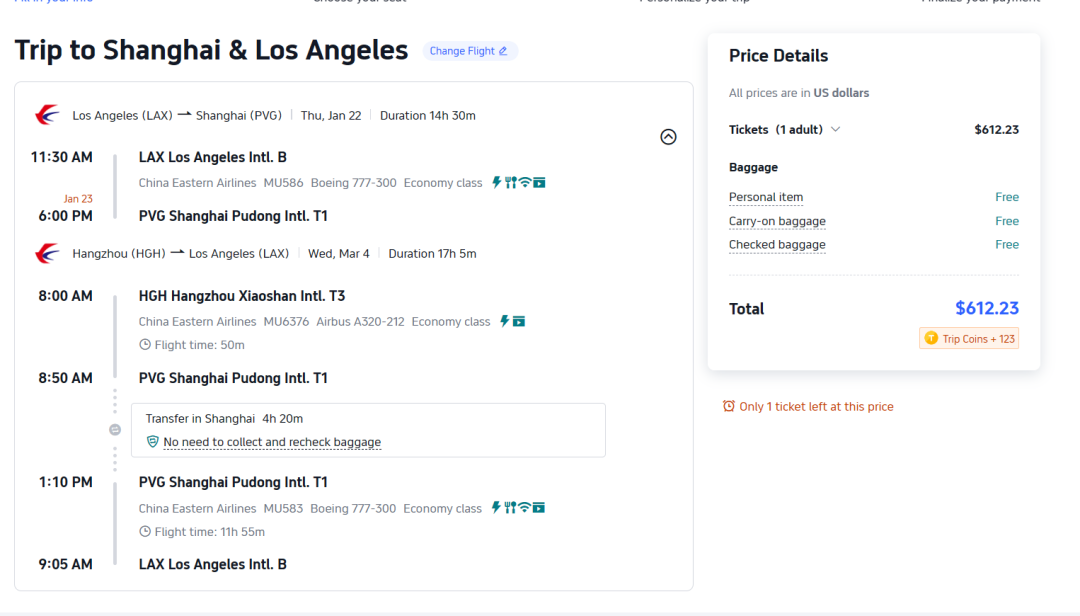This screenshot has height=616, width=1080.
Task: Click the 'Only 1 ticket left' alarm notice
Action: (808, 406)
